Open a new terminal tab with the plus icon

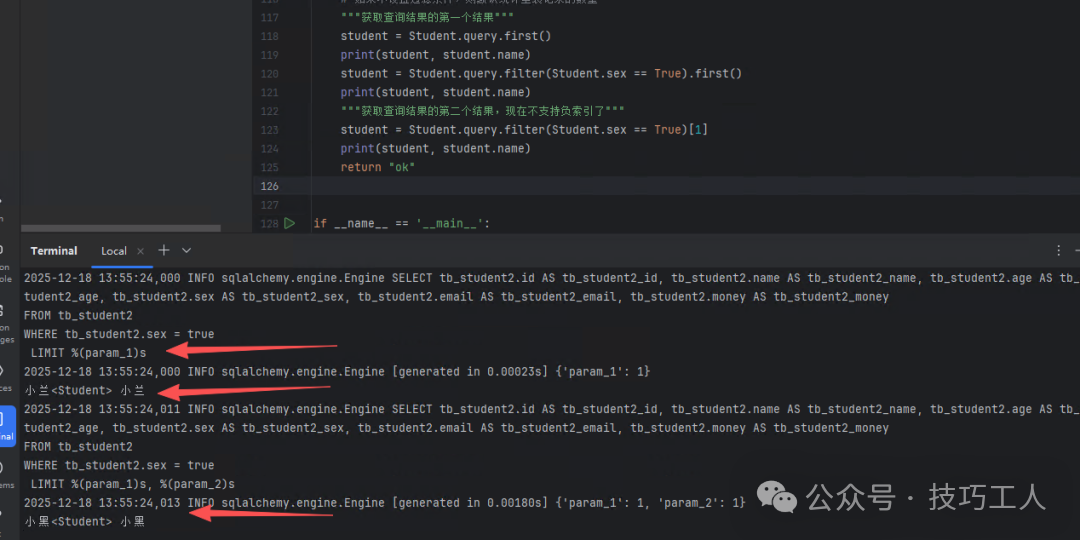point(164,250)
